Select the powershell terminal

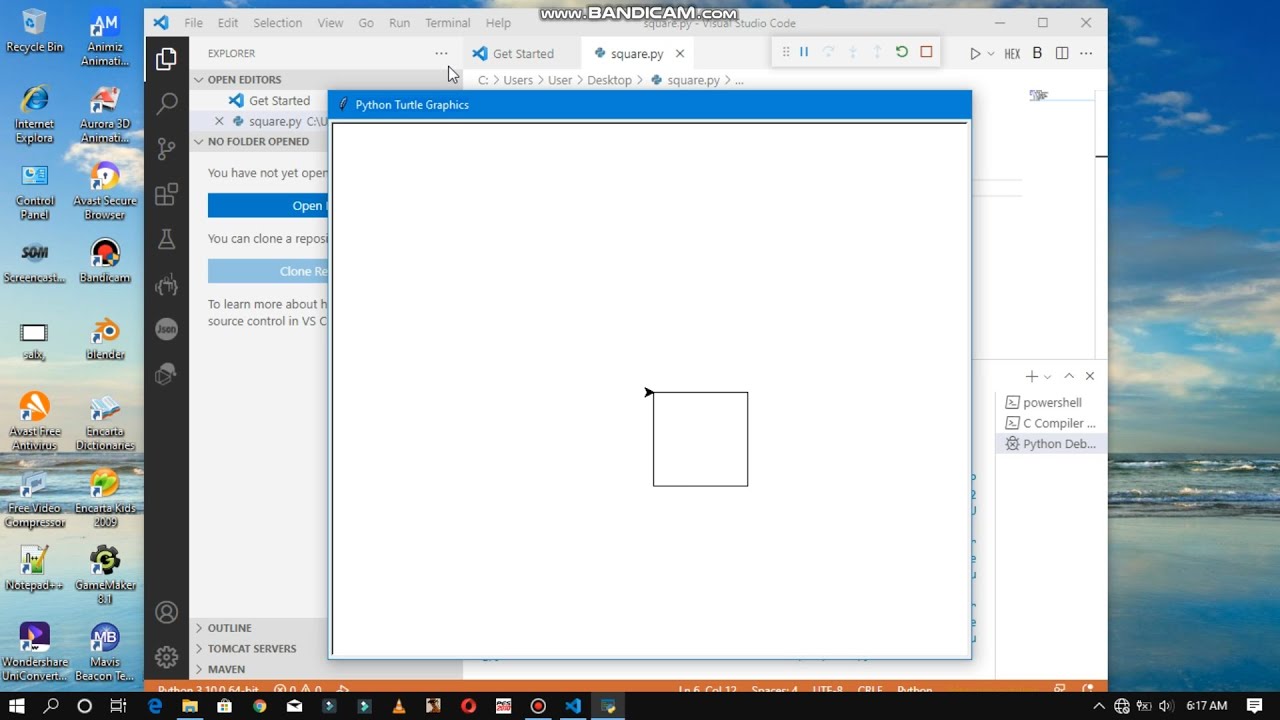pos(1051,402)
